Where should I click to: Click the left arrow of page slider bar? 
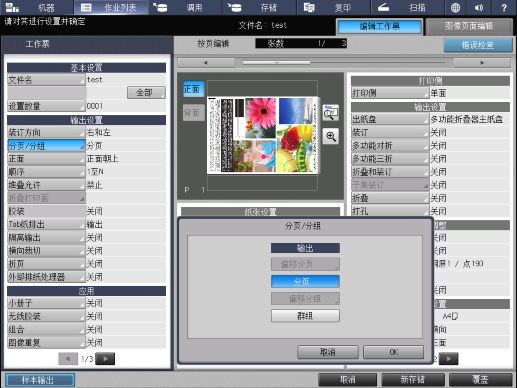(x=206, y=63)
